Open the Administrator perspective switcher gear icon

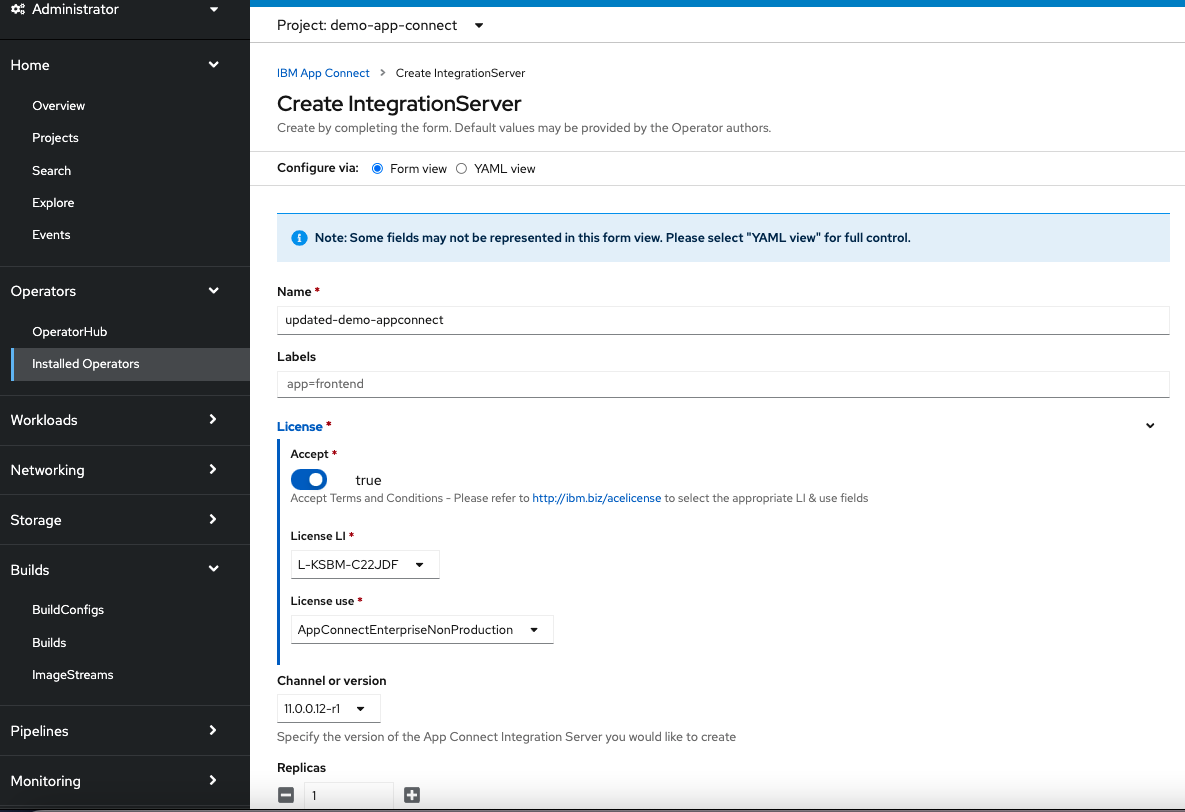tap(18, 8)
